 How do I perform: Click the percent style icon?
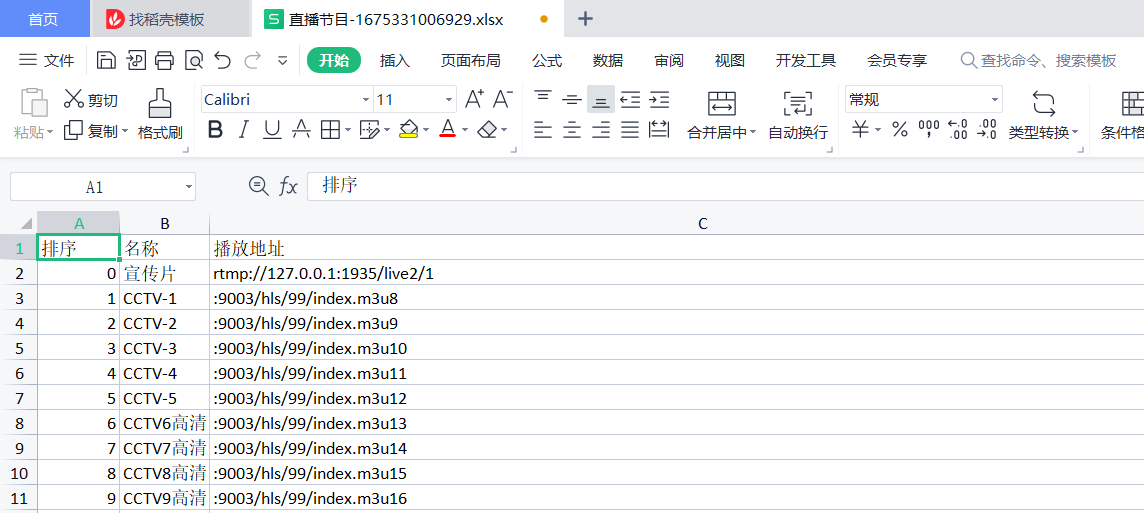tap(899, 130)
